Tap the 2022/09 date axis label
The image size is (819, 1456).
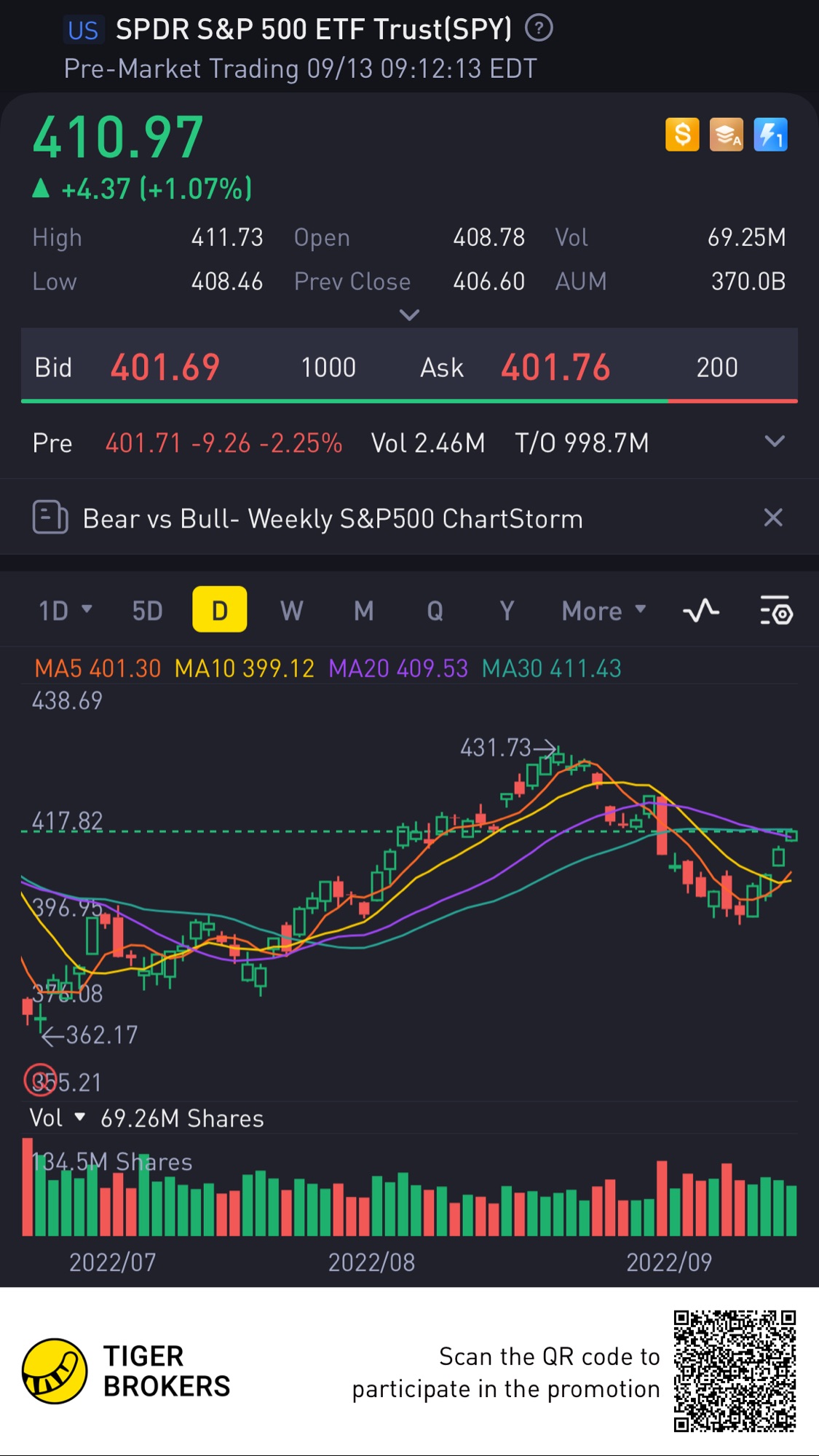pyautogui.click(x=669, y=1262)
